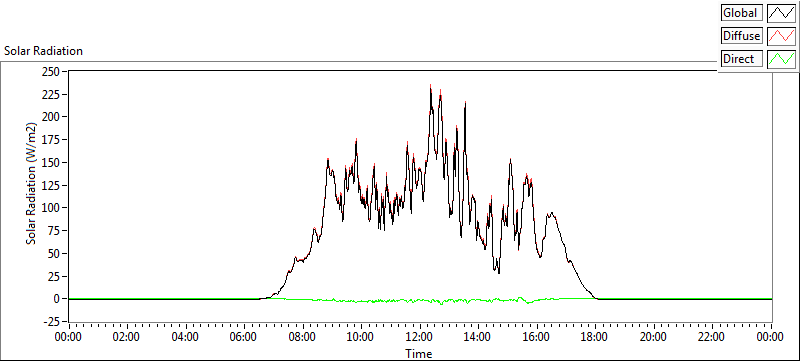Click the 175 y-axis value
800x361 pixels.
[51, 139]
